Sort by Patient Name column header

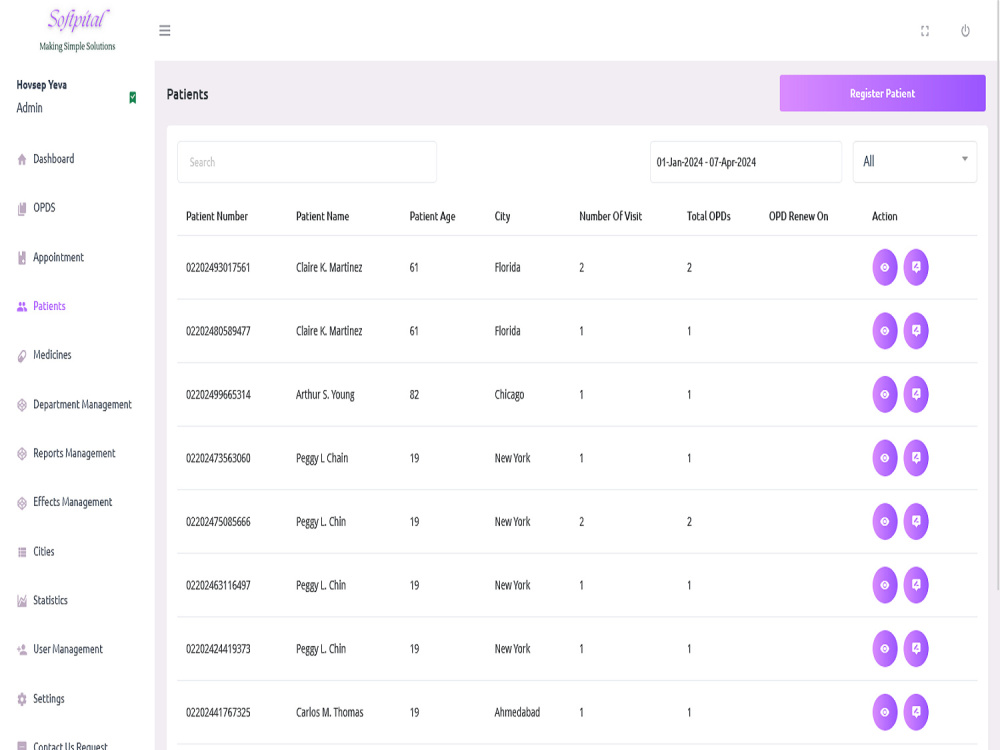point(323,216)
